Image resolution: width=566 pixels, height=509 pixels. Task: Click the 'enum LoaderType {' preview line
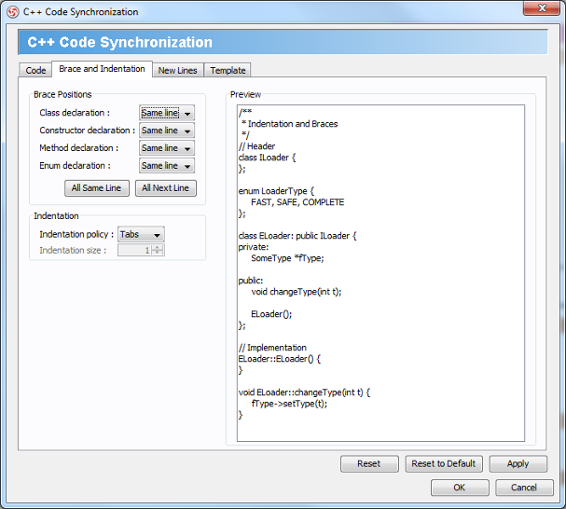click(277, 191)
